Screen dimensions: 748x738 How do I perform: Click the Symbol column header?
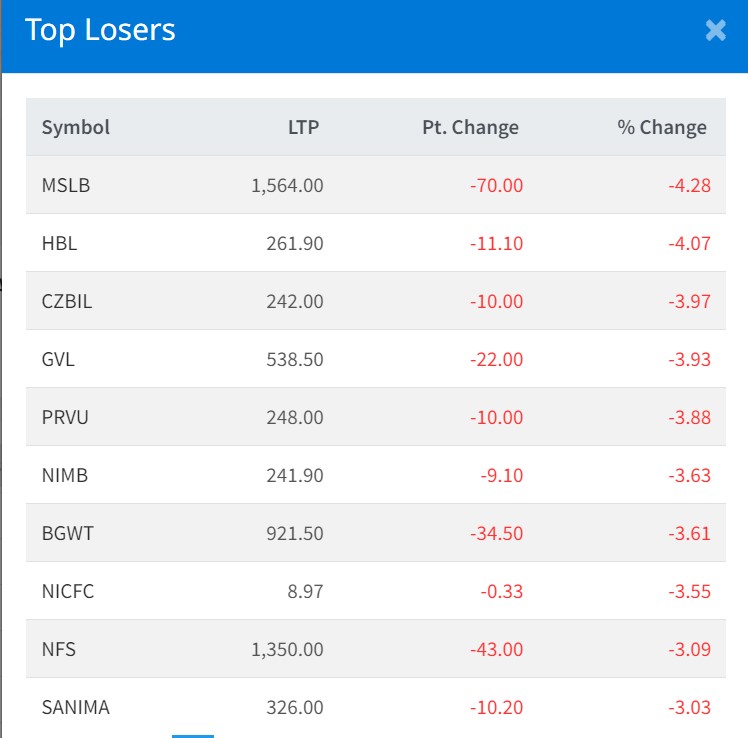pos(76,127)
